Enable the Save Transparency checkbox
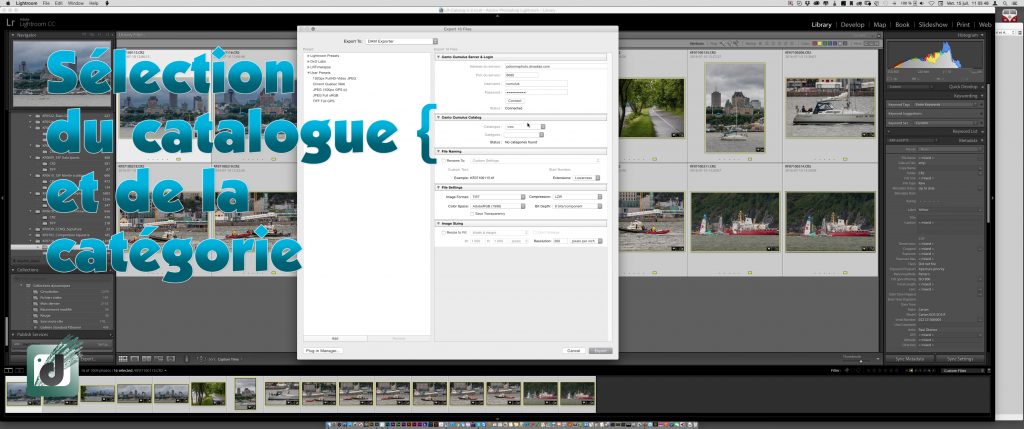Screen dimensions: 1024x429 [x=472, y=214]
